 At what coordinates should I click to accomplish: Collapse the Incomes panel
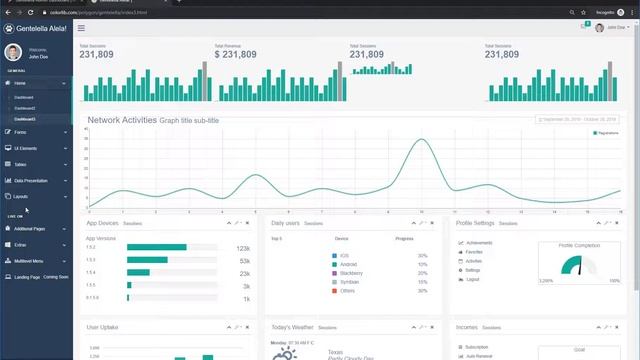[x=598, y=327]
